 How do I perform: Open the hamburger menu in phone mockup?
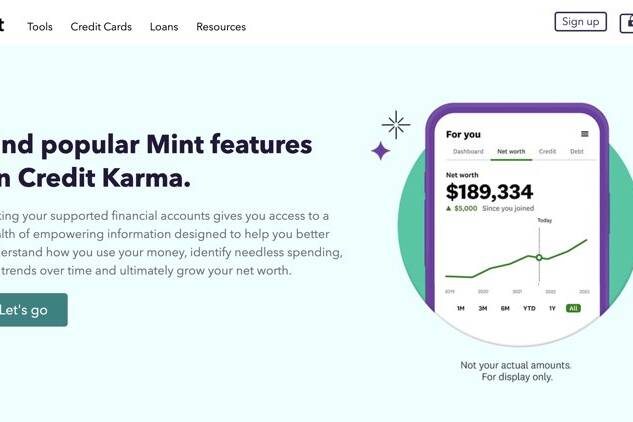point(584,134)
